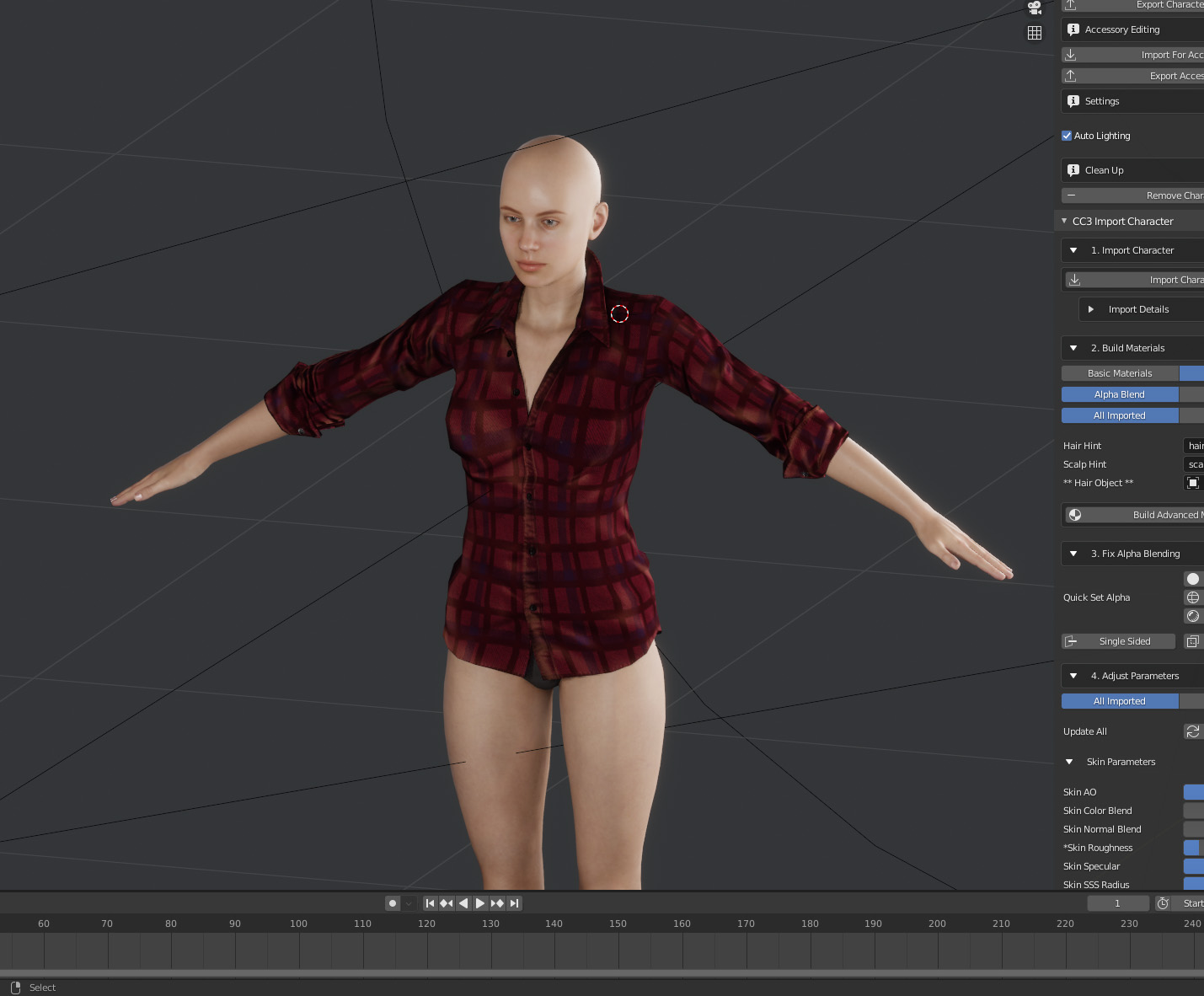Click frame 100 on the timeline ruler
This screenshot has height=996, width=1204.
(x=298, y=924)
